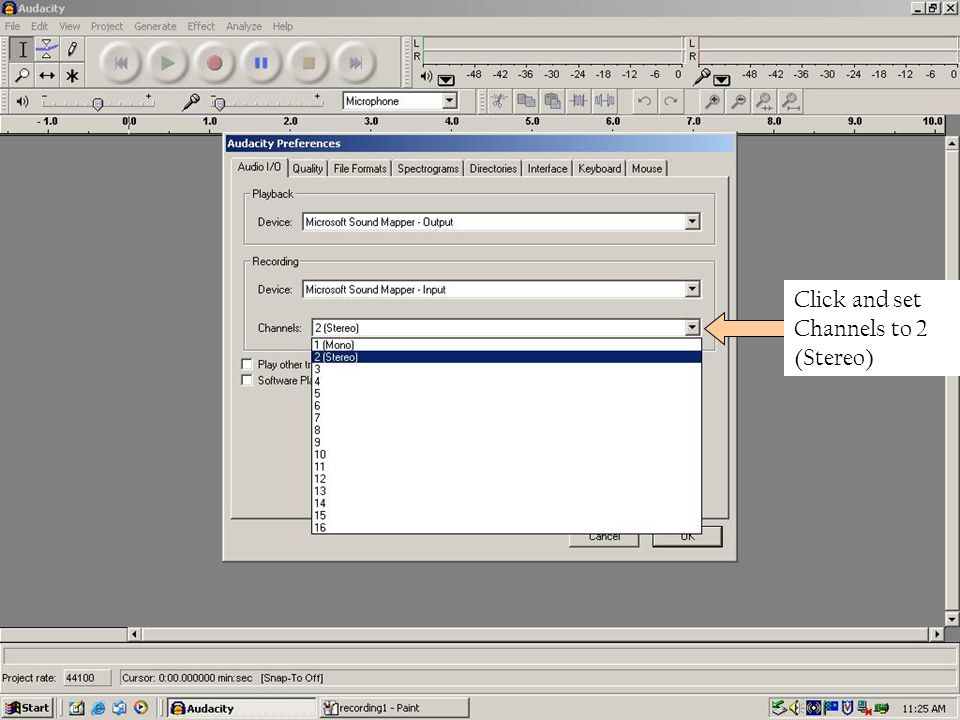Open the Effect menu
960x720 pixels.
[201, 26]
